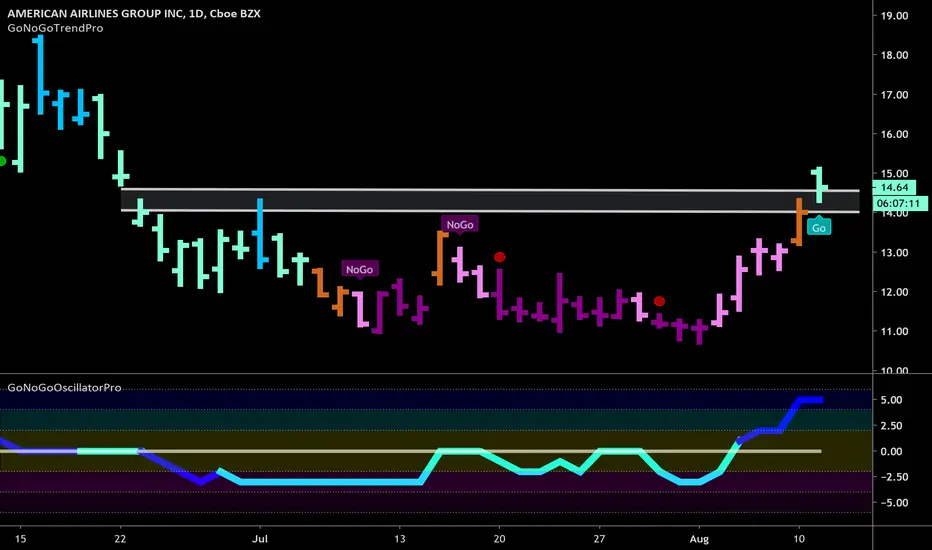Image resolution: width=932 pixels, height=550 pixels.
Task: Click the orange price bar at Aug 10
Action: (x=799, y=222)
